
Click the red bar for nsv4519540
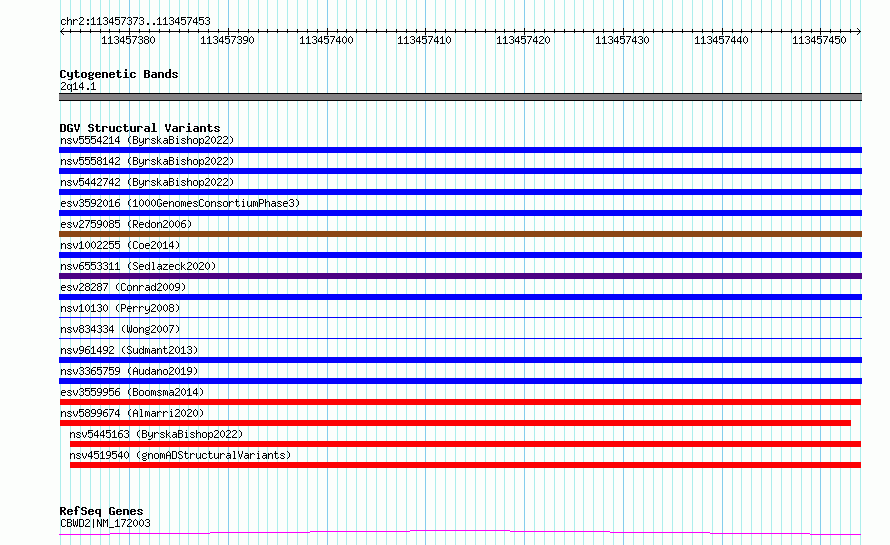(x=465, y=465)
